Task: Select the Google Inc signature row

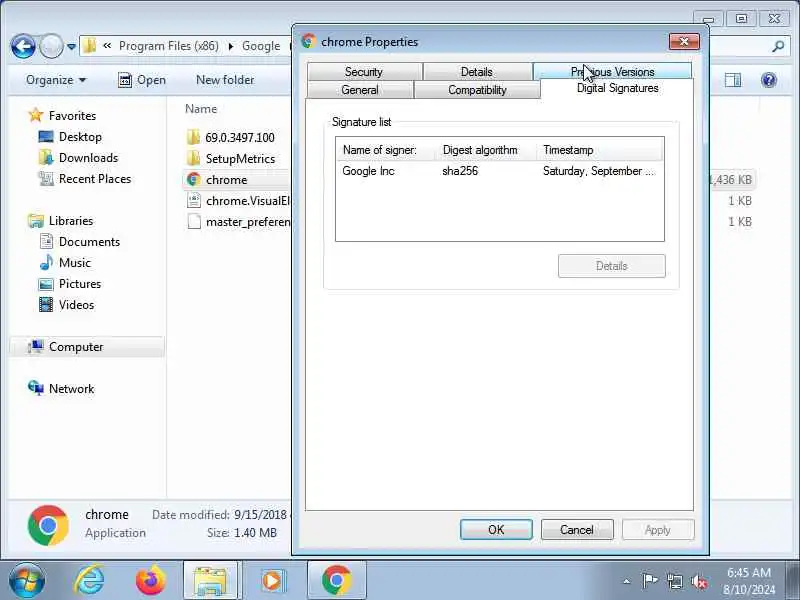Action: (x=499, y=171)
